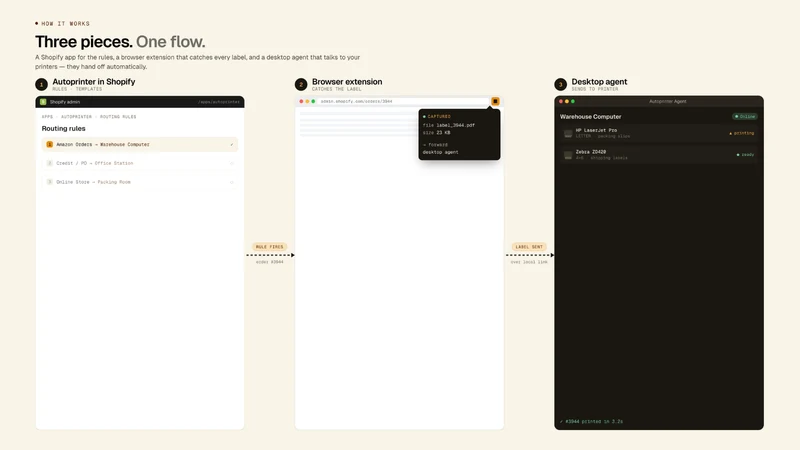The image size is (800, 450).
Task: Click the 23 KB size value
Action: click(443, 133)
